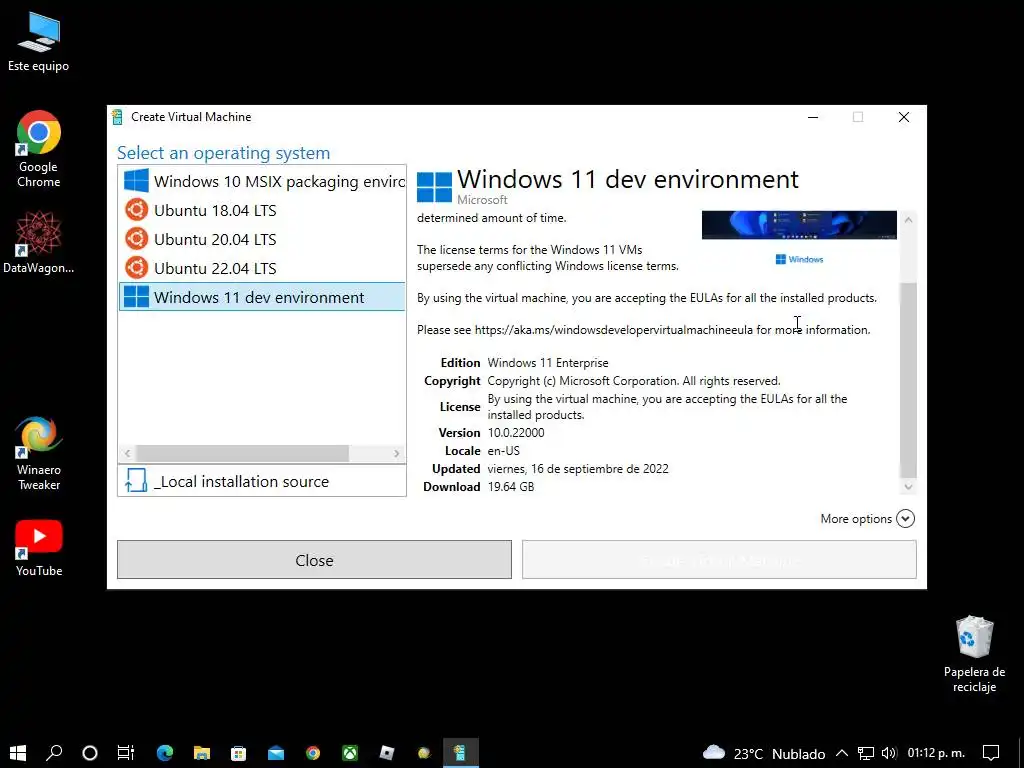The width and height of the screenshot is (1024, 768).
Task: Click the taskbar clock 01:12 p. m.
Action: point(936,753)
